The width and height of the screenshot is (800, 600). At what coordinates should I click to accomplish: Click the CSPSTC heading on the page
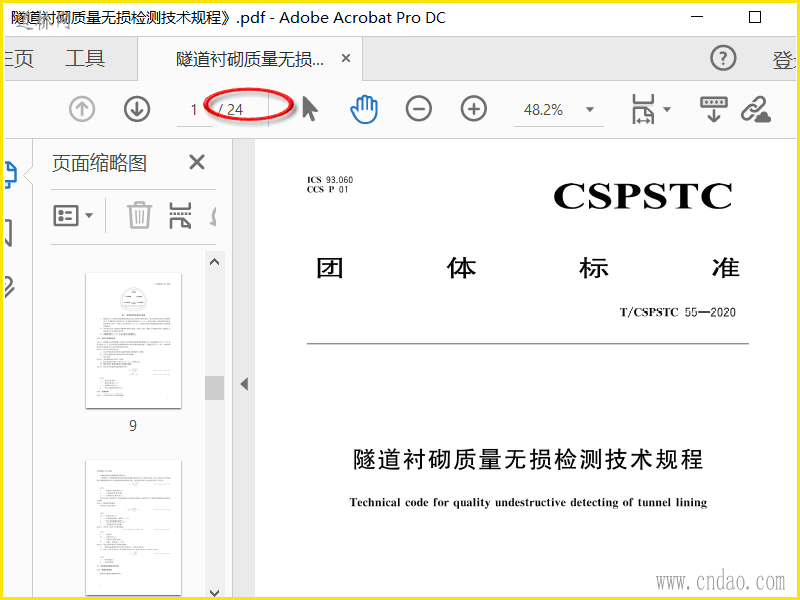(x=643, y=196)
